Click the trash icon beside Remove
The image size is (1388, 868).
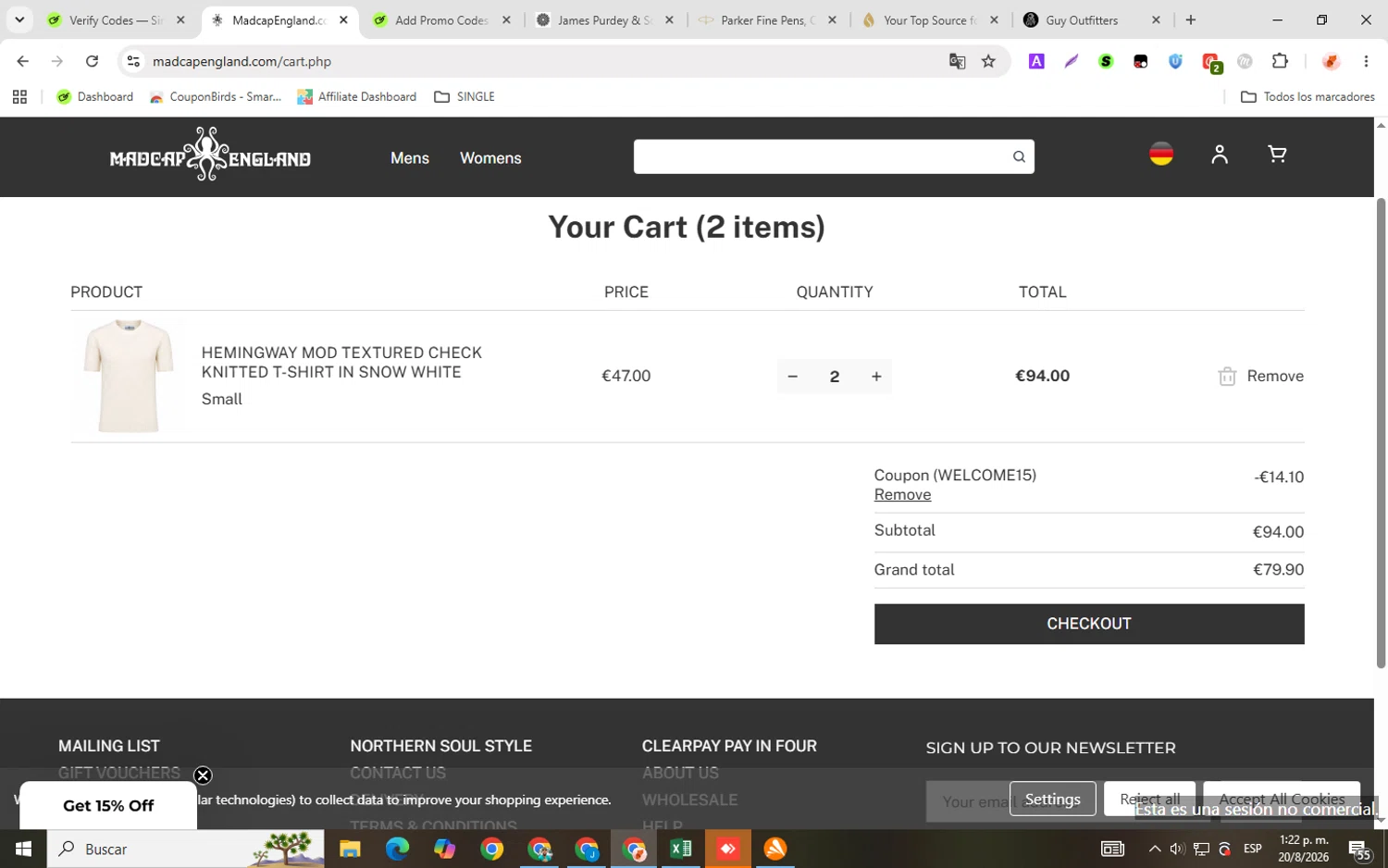(x=1227, y=376)
